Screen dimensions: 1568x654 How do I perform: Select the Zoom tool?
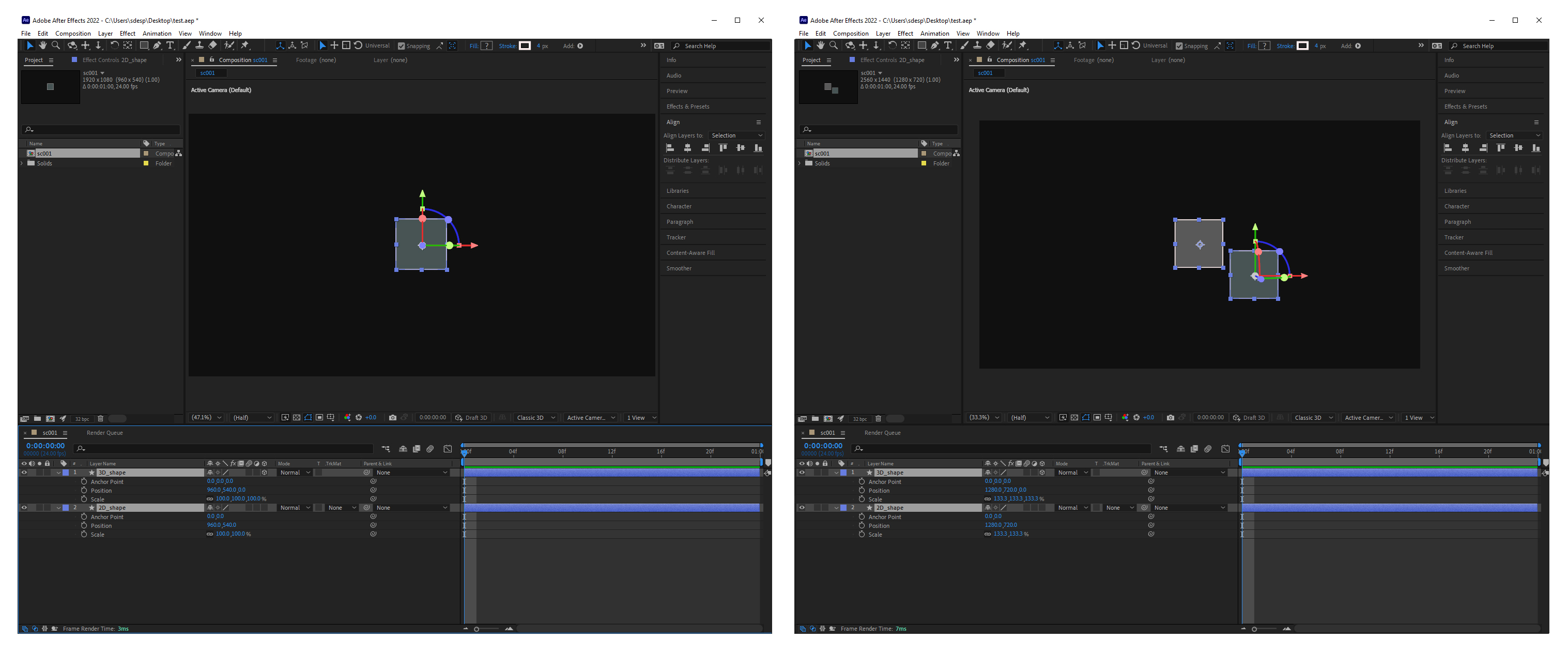[56, 45]
